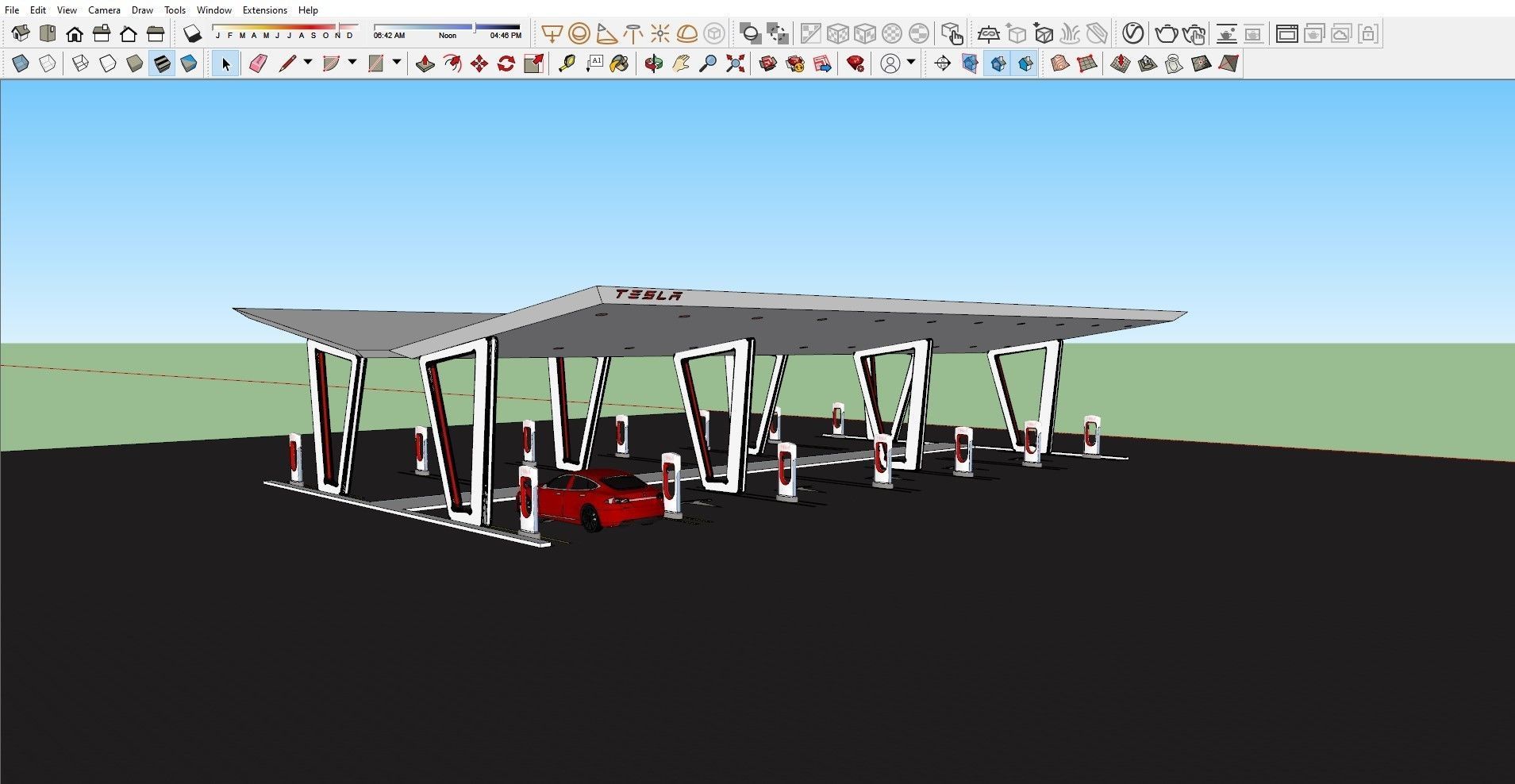Select Sandbox From Contours tool
The image size is (1515, 784).
point(1060,63)
